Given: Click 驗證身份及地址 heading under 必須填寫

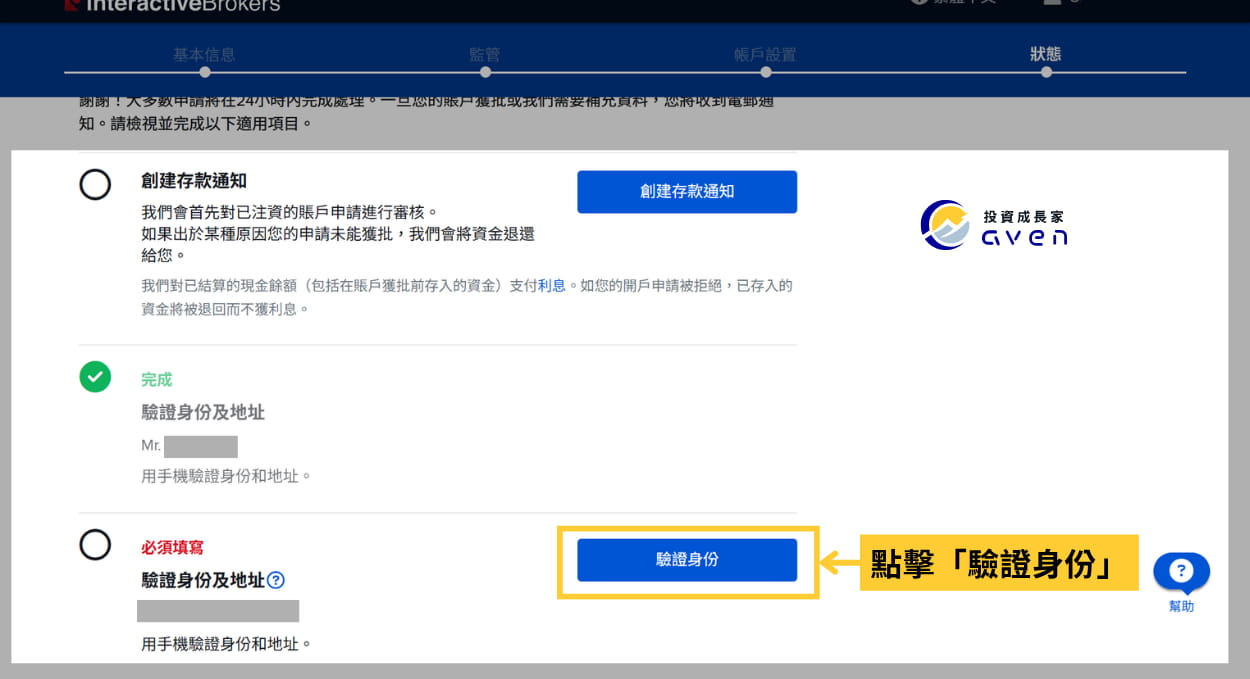Looking at the screenshot, I should coord(203,580).
